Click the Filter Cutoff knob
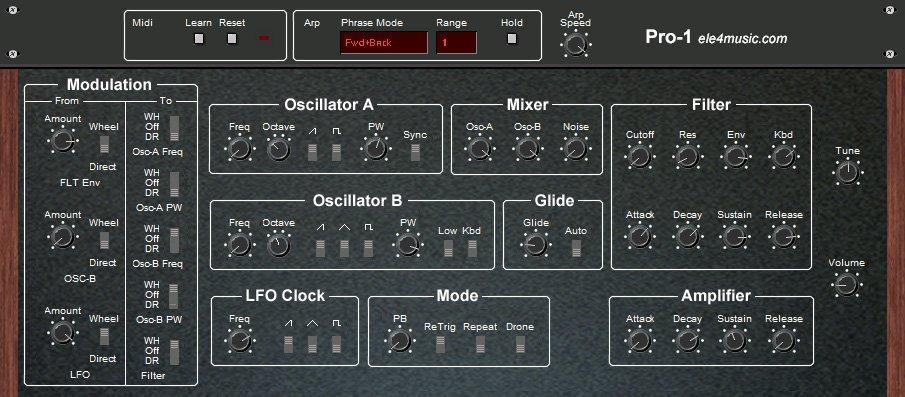The width and height of the screenshot is (905, 397). point(640,156)
